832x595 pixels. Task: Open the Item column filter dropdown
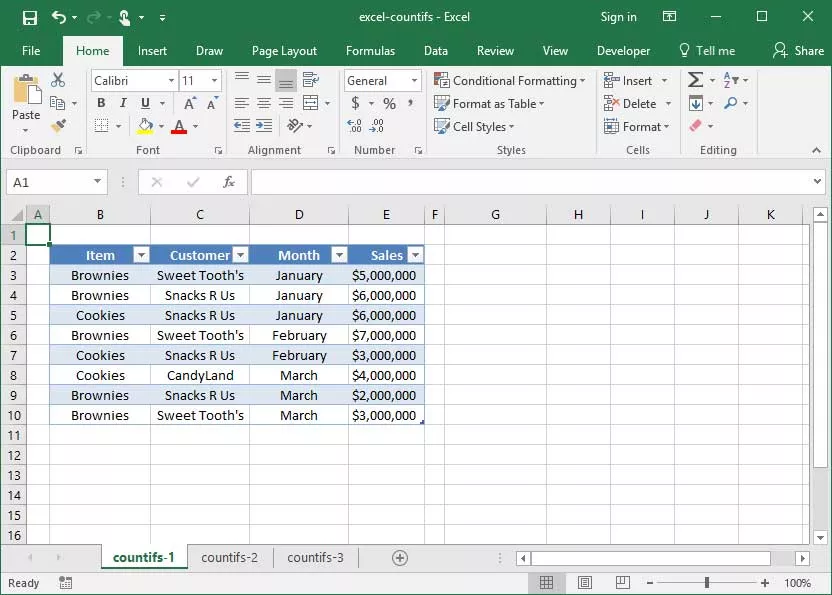[141, 256]
